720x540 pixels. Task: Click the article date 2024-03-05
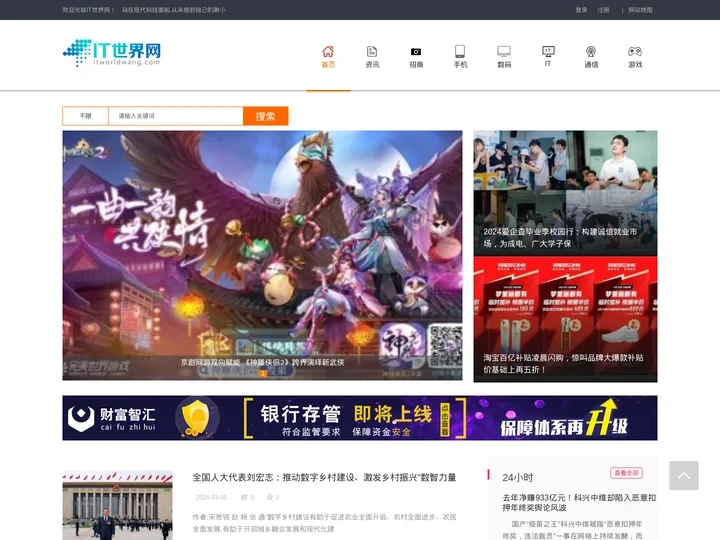(x=211, y=497)
